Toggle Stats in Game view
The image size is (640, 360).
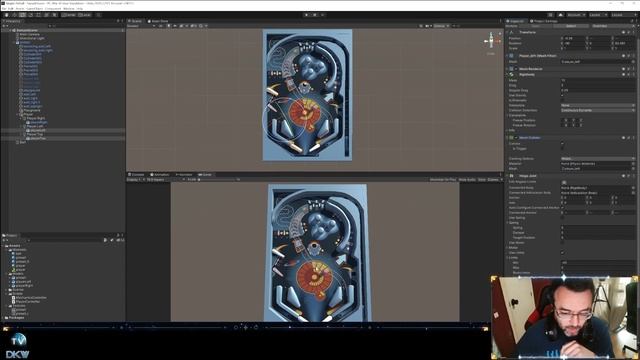tap(482, 180)
